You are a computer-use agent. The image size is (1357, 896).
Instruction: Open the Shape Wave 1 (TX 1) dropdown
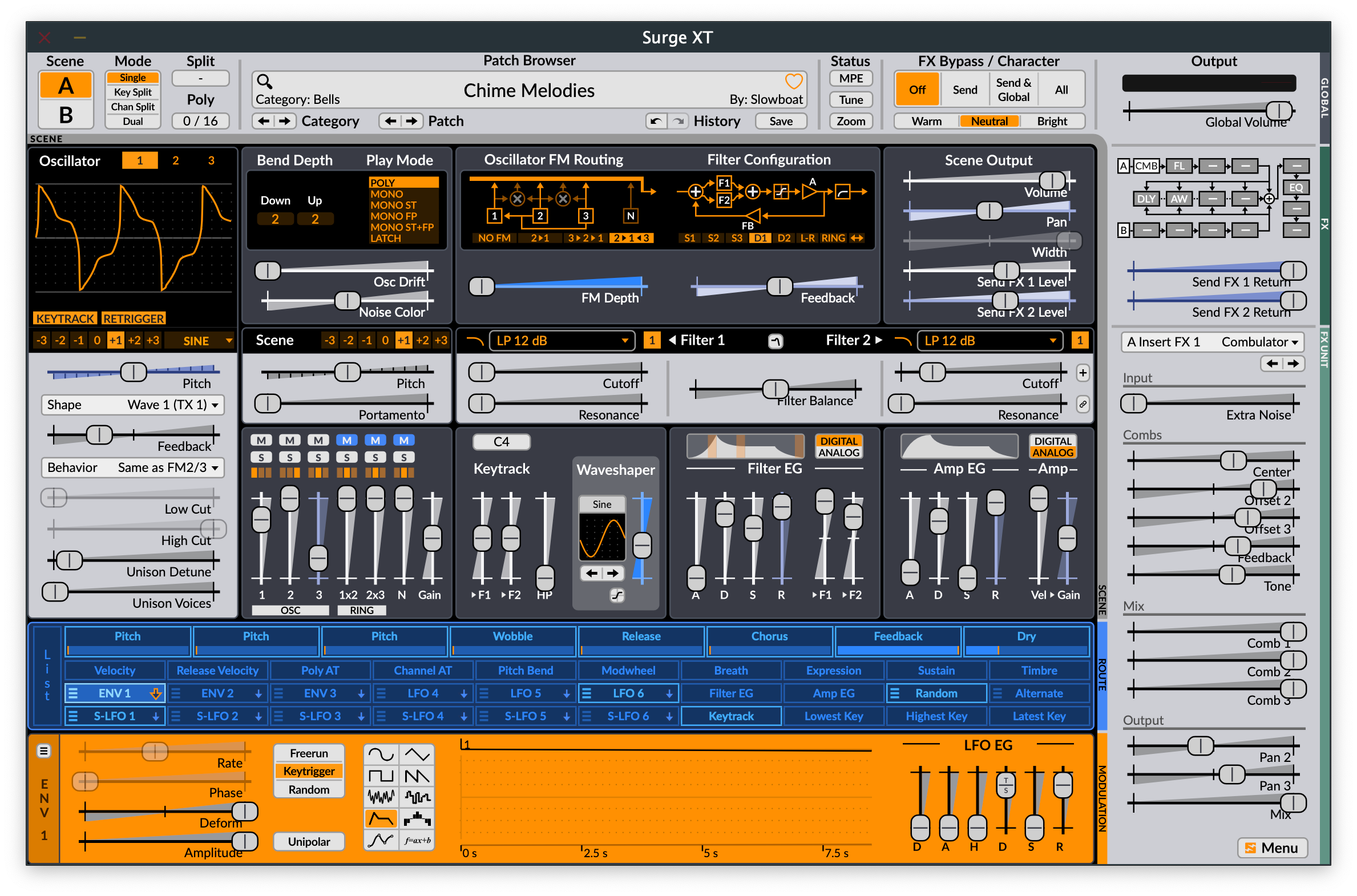point(132,405)
